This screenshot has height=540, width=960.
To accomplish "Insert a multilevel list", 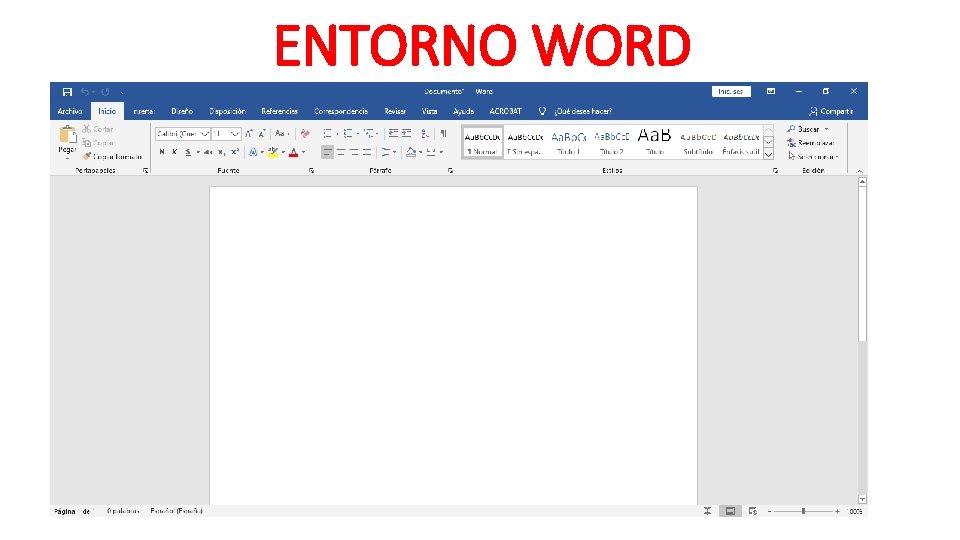I will tap(370, 133).
